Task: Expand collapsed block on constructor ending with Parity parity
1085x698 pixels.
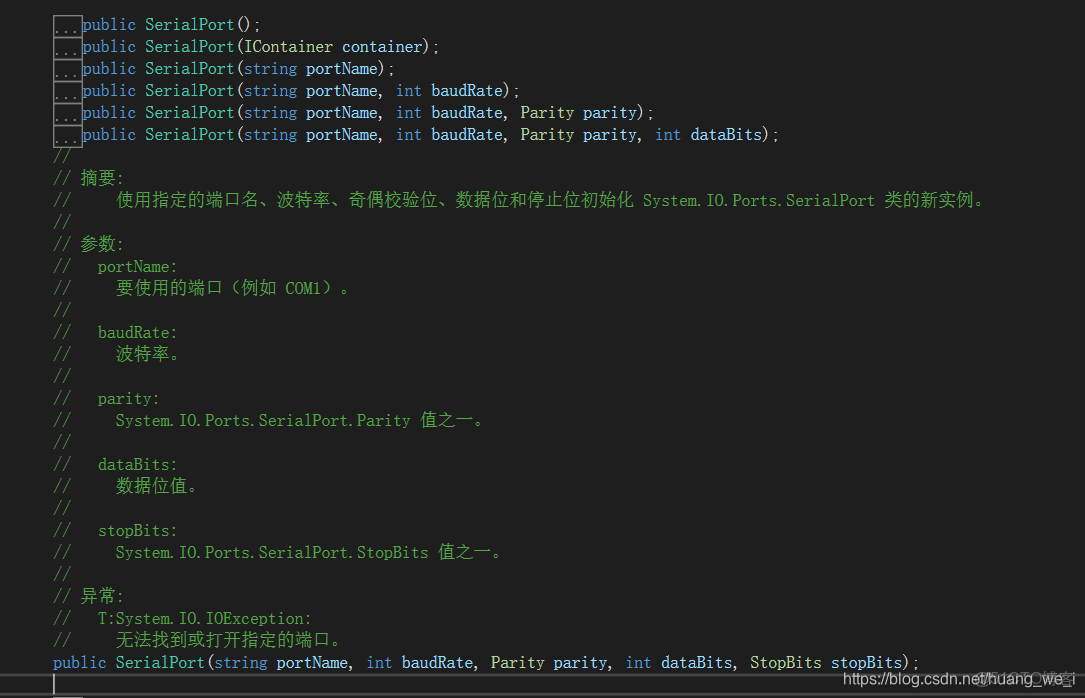Action: coord(67,113)
